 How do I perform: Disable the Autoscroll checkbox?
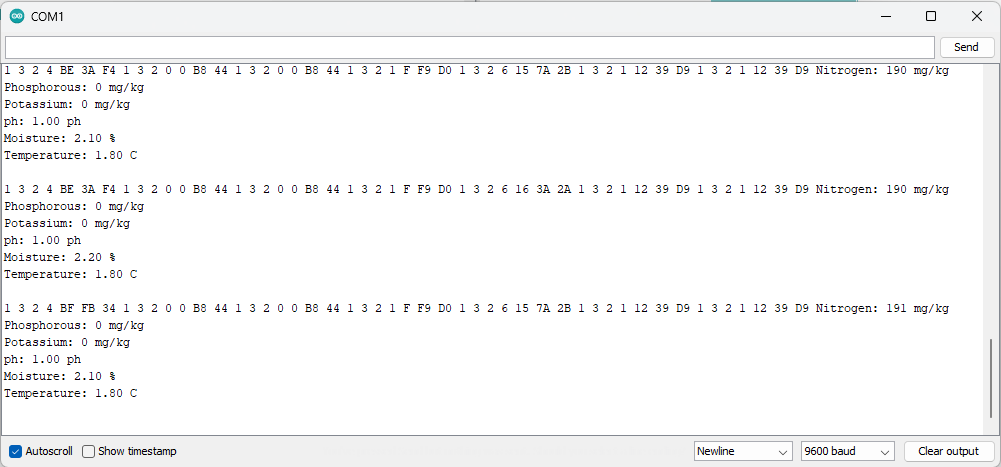(16, 451)
